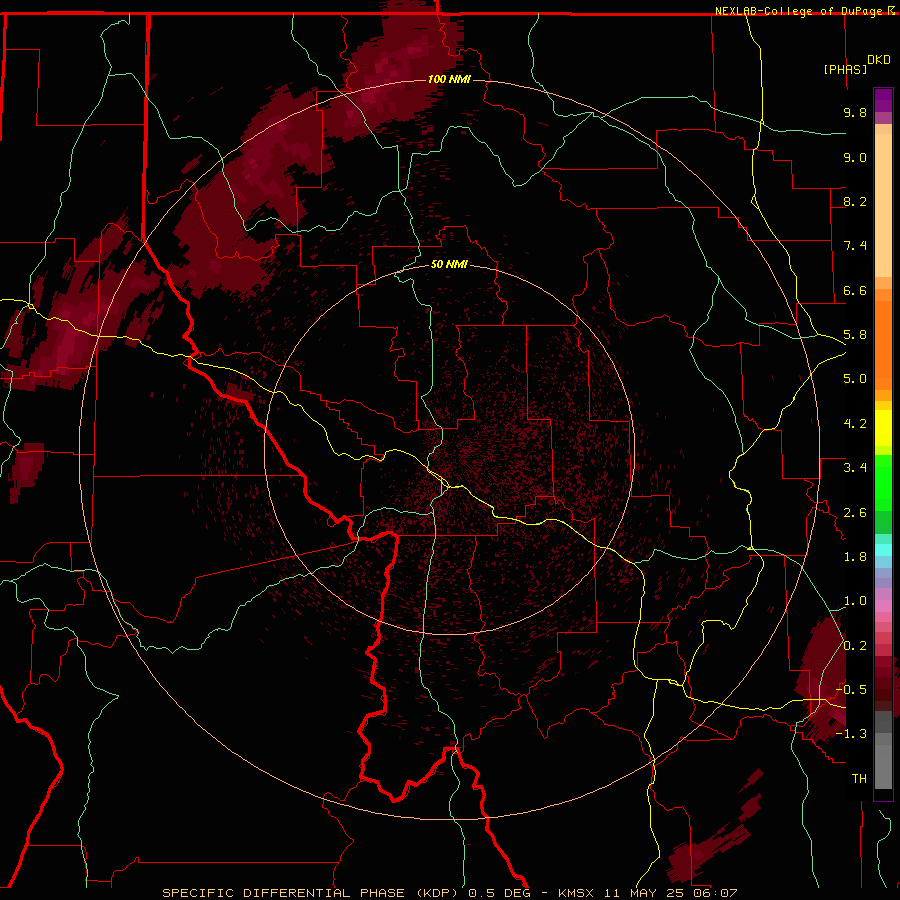Click the [PHAS] units label
The height and width of the screenshot is (900, 900).
845,69
